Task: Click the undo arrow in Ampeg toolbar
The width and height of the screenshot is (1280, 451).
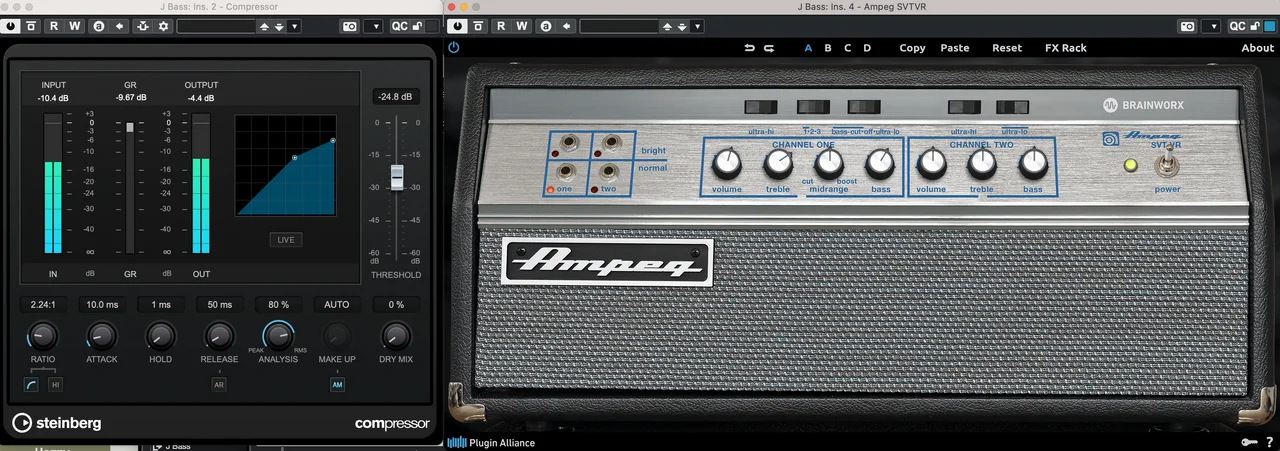Action: [x=750, y=48]
